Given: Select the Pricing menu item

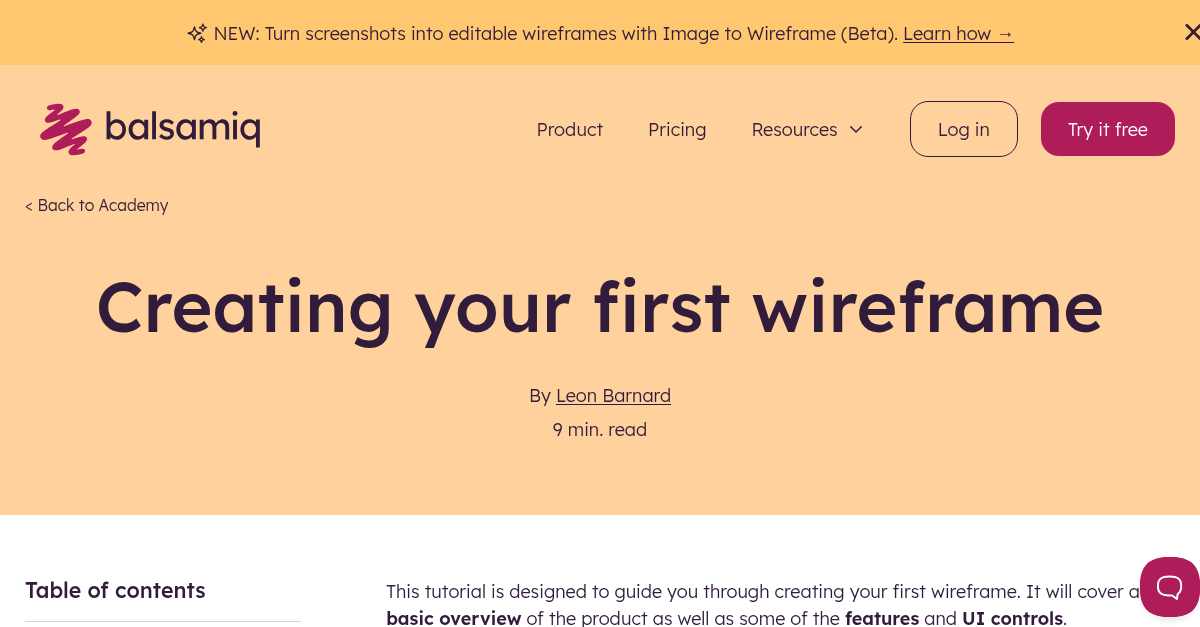Looking at the screenshot, I should [x=677, y=129].
